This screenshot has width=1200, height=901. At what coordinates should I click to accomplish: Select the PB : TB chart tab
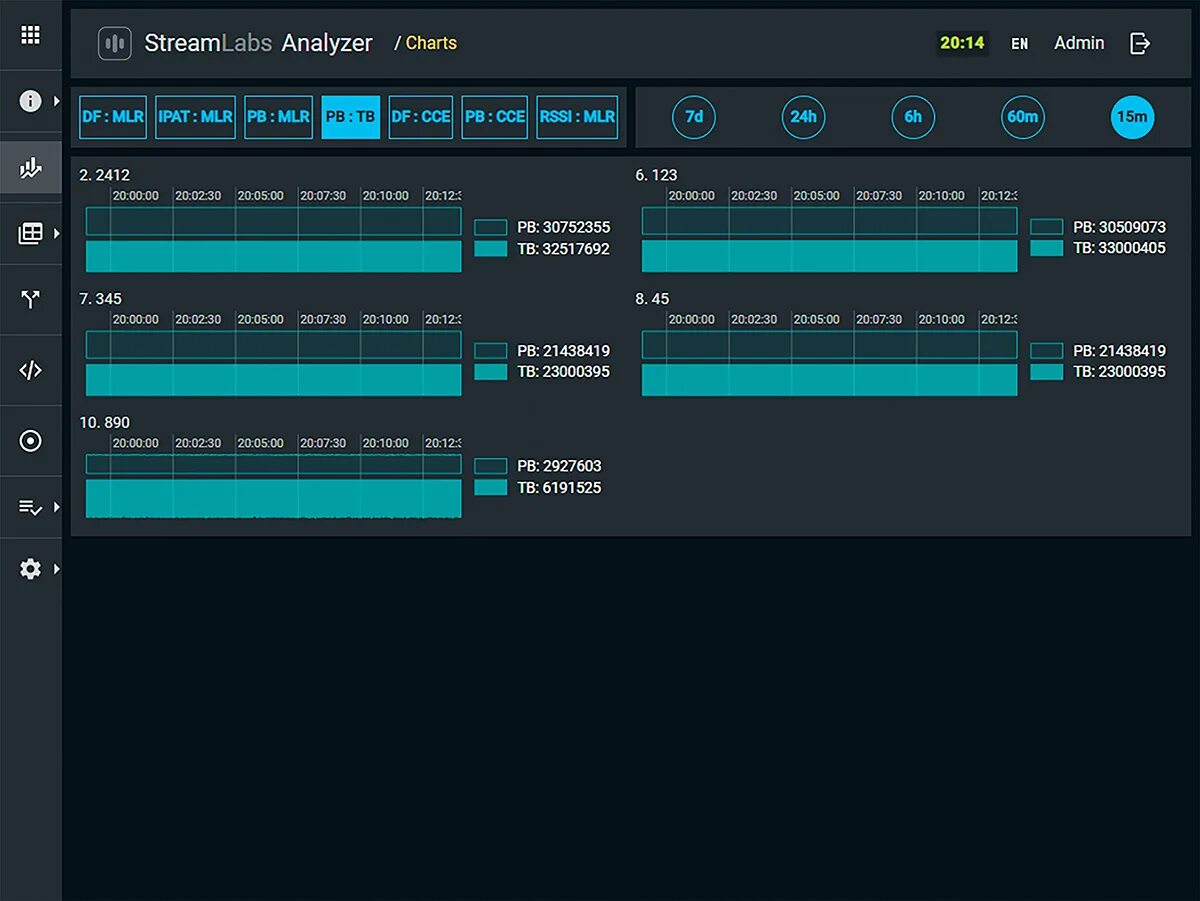tap(350, 117)
